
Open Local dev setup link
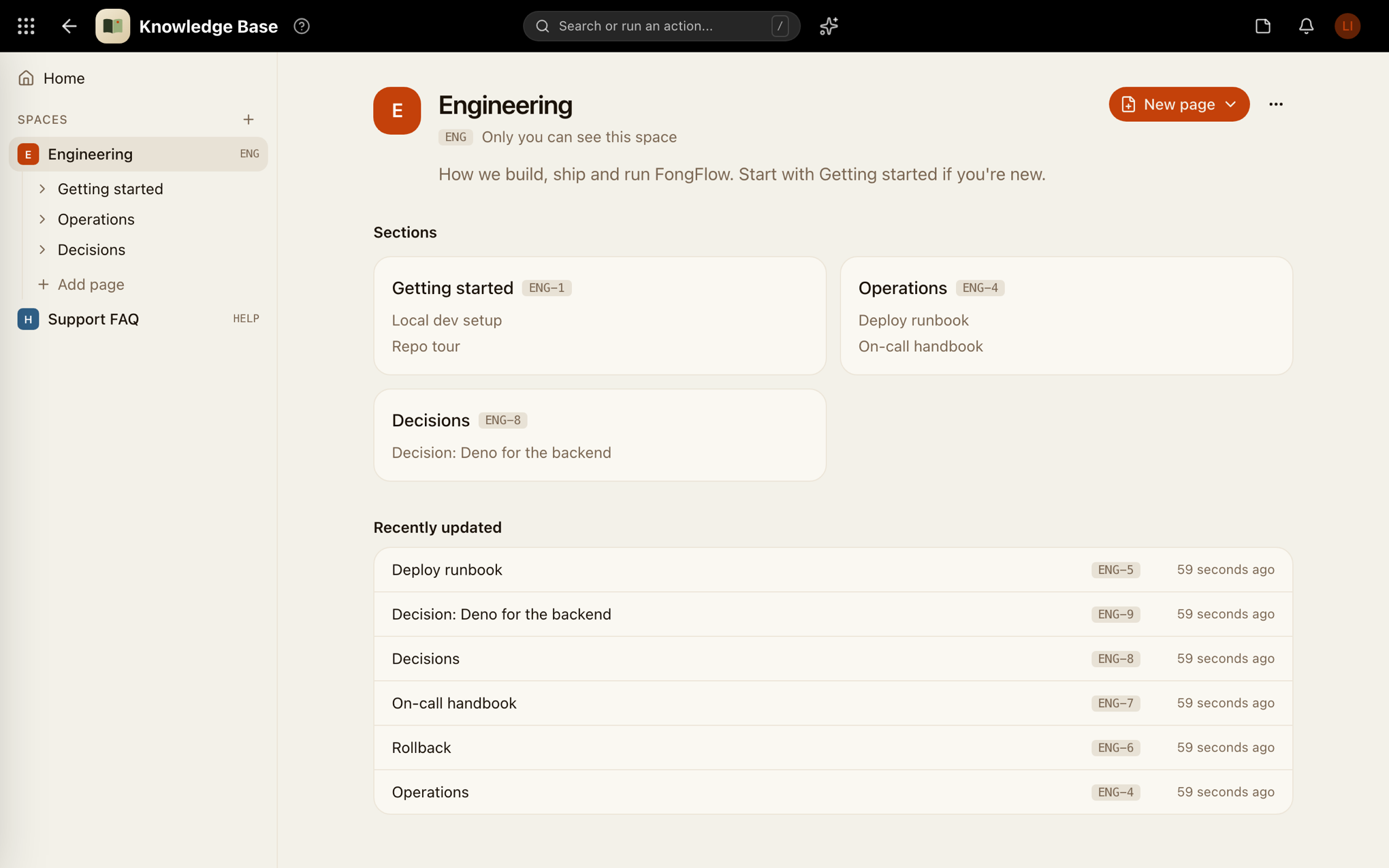point(447,320)
